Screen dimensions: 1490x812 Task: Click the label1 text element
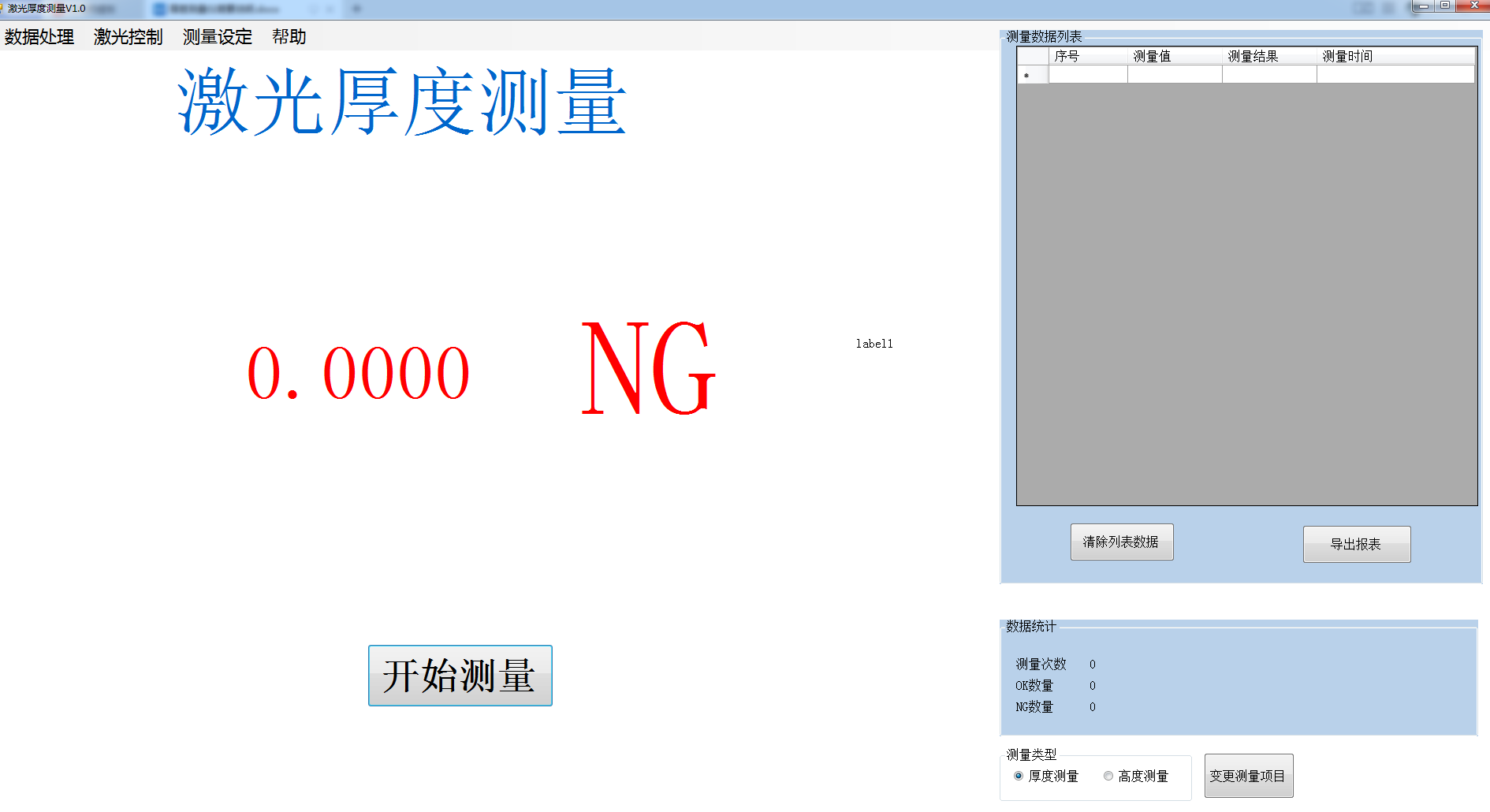tap(874, 343)
